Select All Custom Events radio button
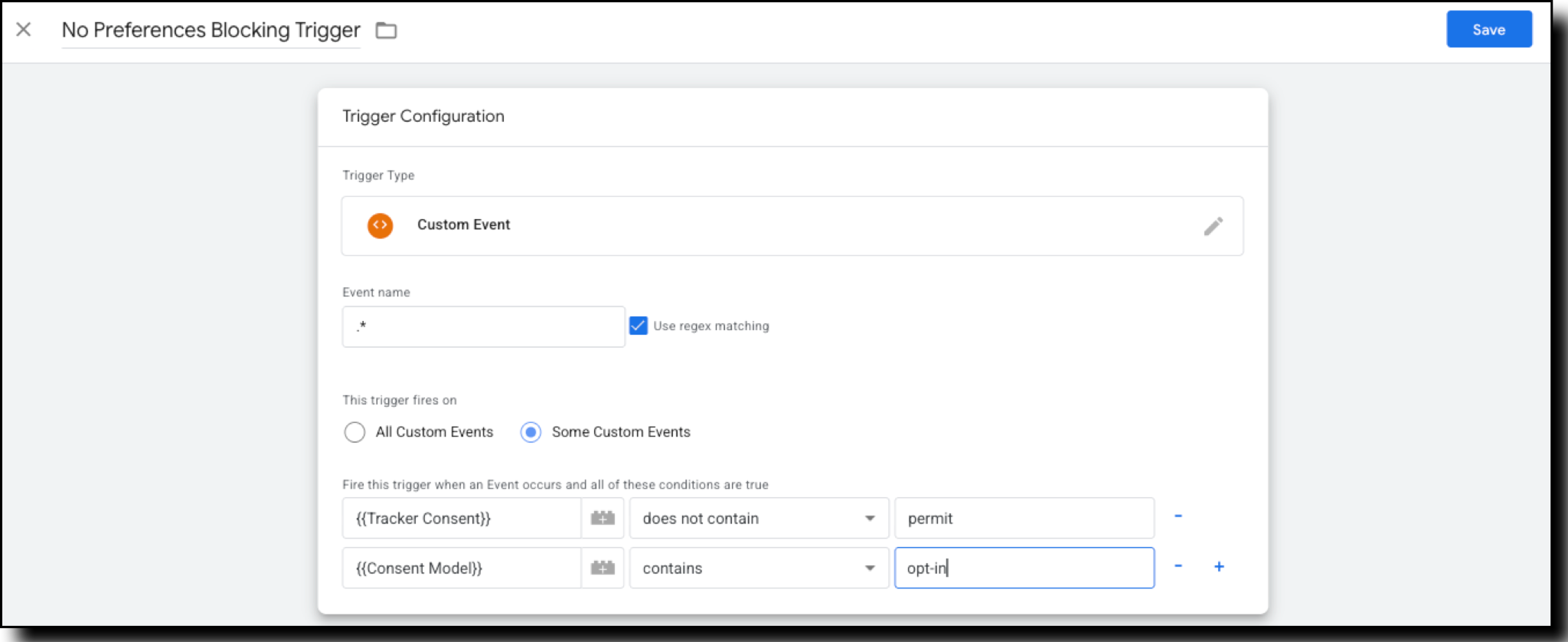The image size is (1568, 642). pyautogui.click(x=354, y=432)
